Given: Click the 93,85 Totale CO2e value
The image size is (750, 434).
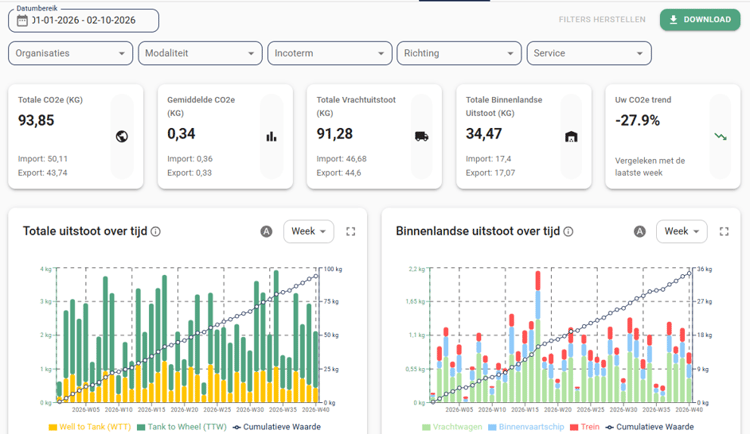Looking at the screenshot, I should click(36, 121).
